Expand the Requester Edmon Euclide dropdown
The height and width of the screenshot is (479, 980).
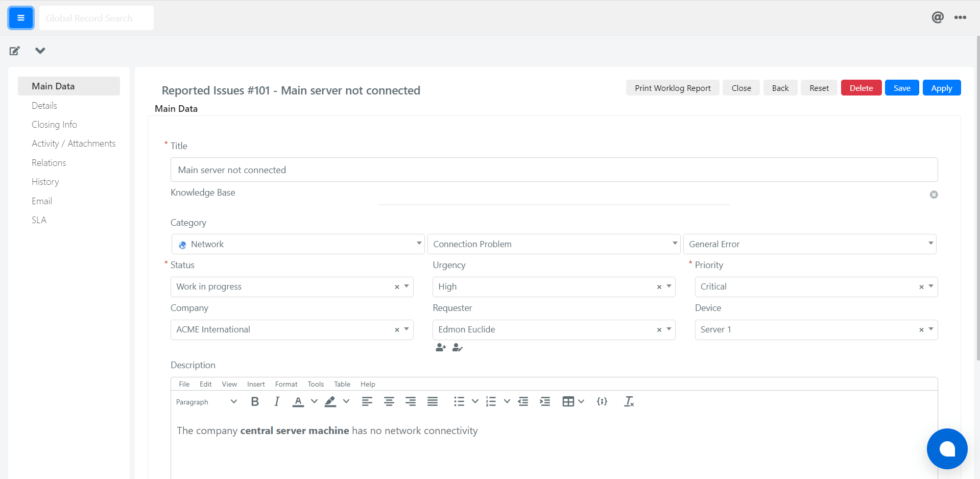[669, 329]
